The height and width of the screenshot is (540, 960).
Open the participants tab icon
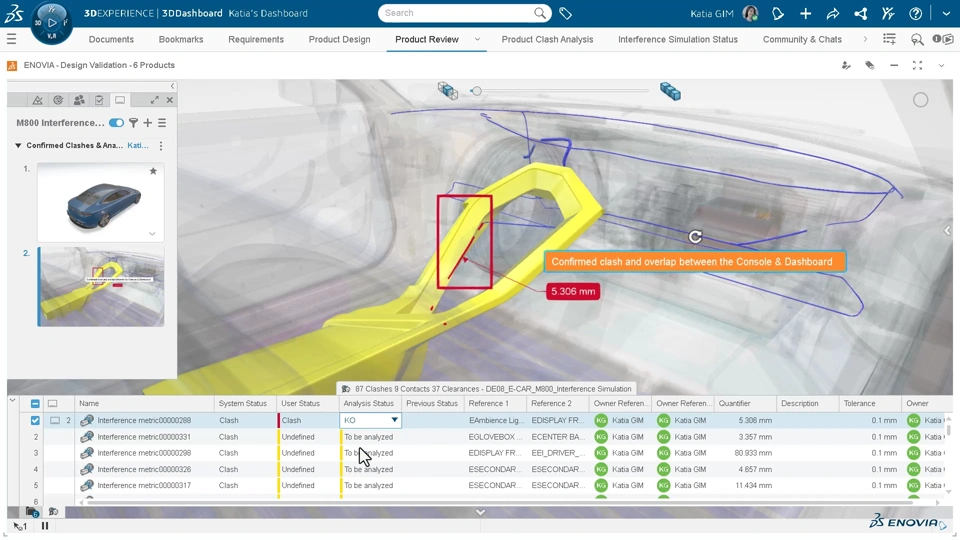coord(79,100)
